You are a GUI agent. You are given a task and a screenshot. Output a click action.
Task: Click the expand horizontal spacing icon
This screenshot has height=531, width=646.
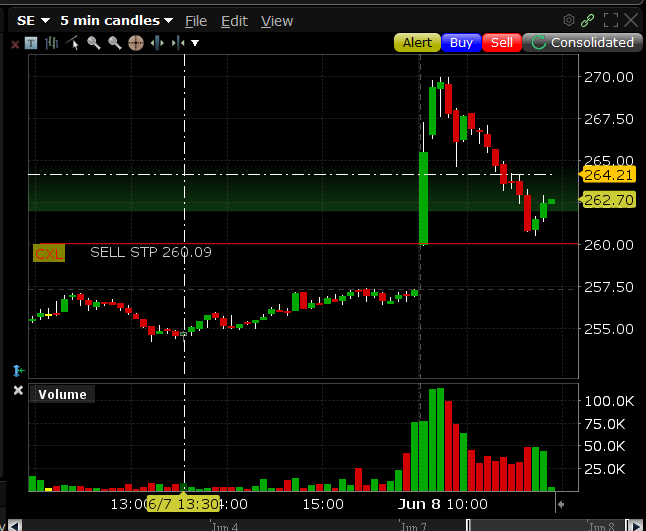(157, 43)
